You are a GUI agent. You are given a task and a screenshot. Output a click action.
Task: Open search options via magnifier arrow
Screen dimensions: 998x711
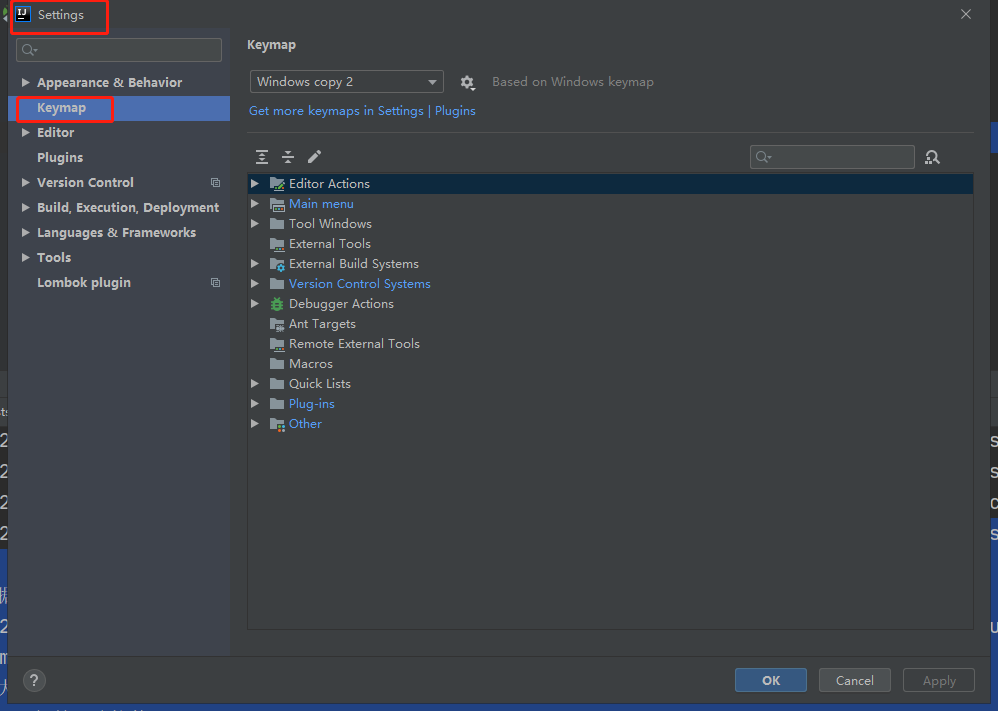[762, 157]
